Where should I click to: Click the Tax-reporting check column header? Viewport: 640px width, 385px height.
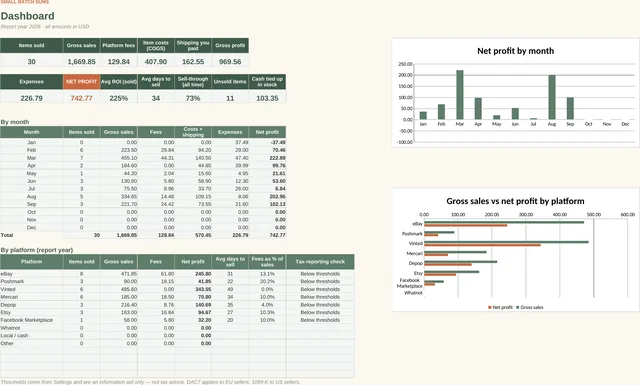pos(320,262)
